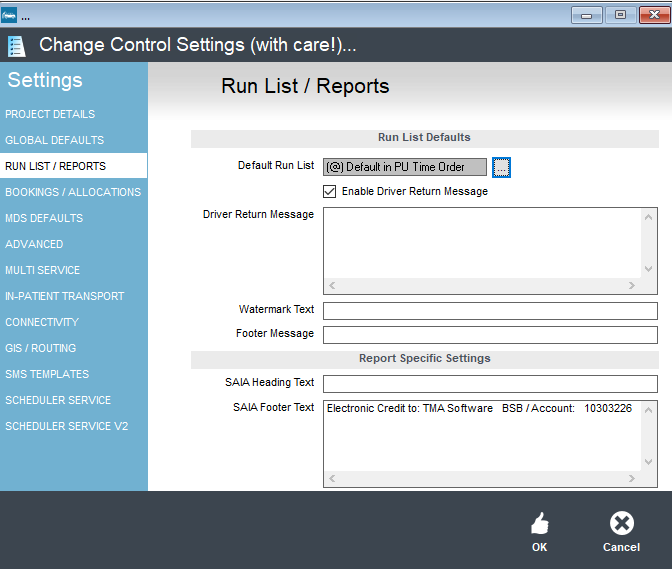Click the Footer Message input field
This screenshot has height=569, width=672.
(490, 335)
